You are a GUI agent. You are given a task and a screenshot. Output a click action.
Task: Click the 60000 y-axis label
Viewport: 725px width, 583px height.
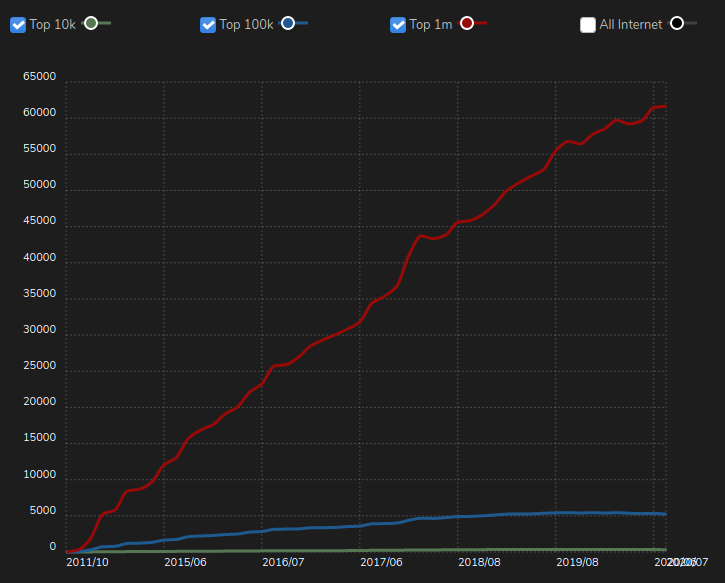[x=40, y=112]
